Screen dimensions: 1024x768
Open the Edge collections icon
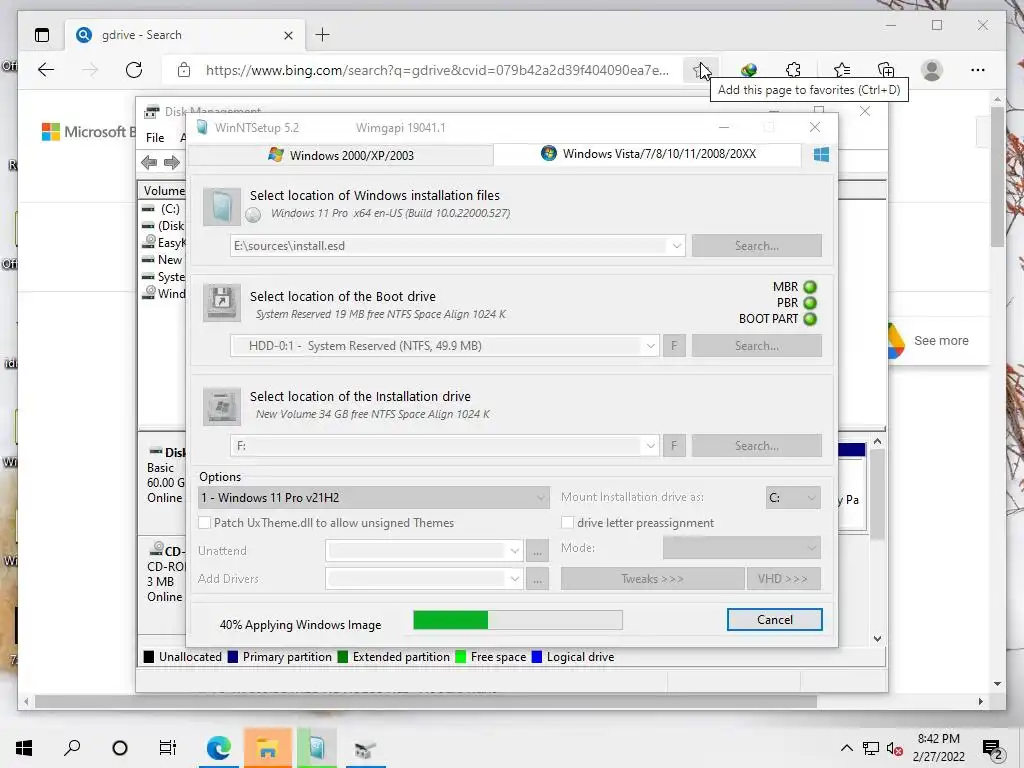click(886, 70)
